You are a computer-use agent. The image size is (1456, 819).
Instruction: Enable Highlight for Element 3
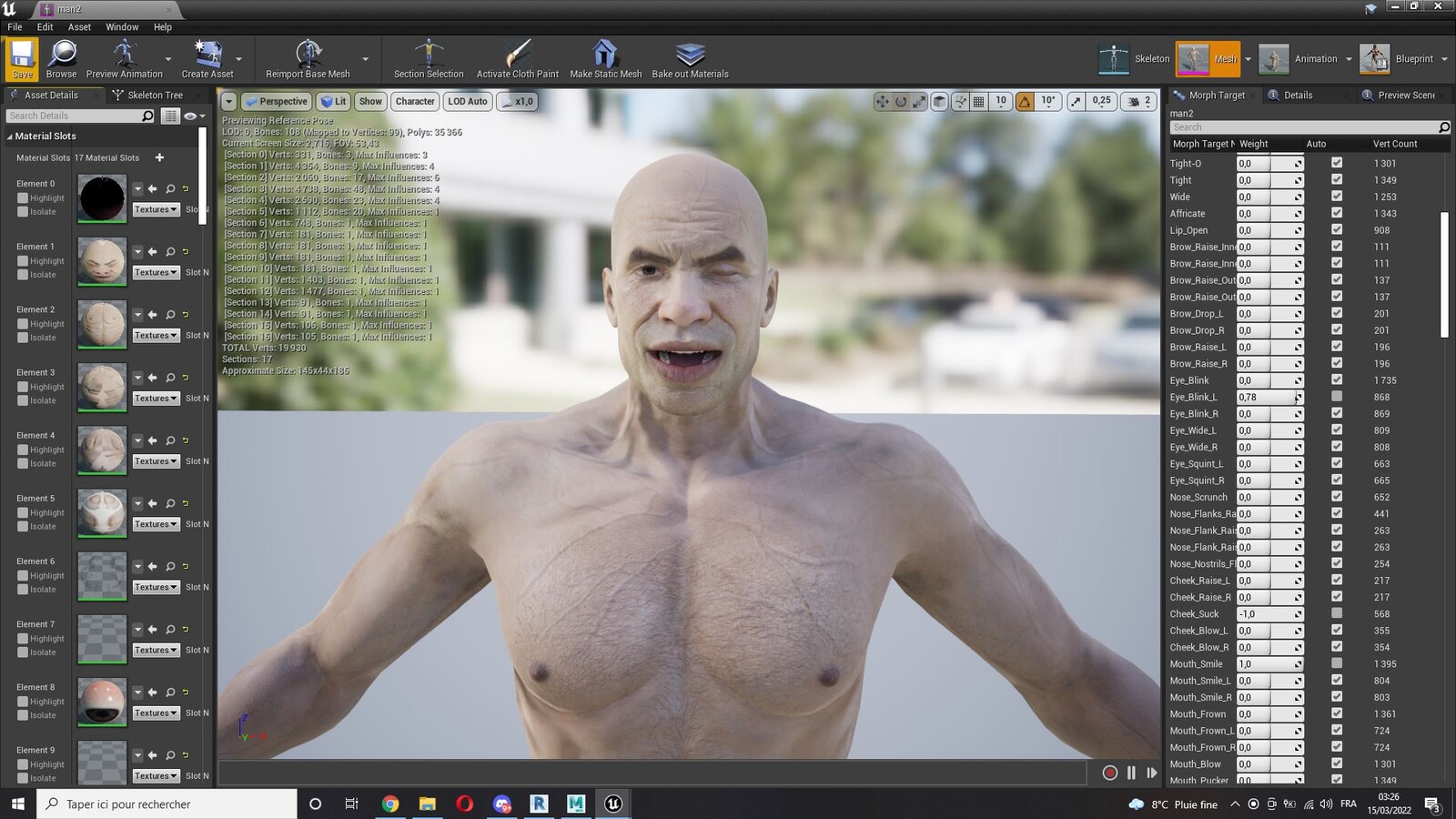coord(23,387)
